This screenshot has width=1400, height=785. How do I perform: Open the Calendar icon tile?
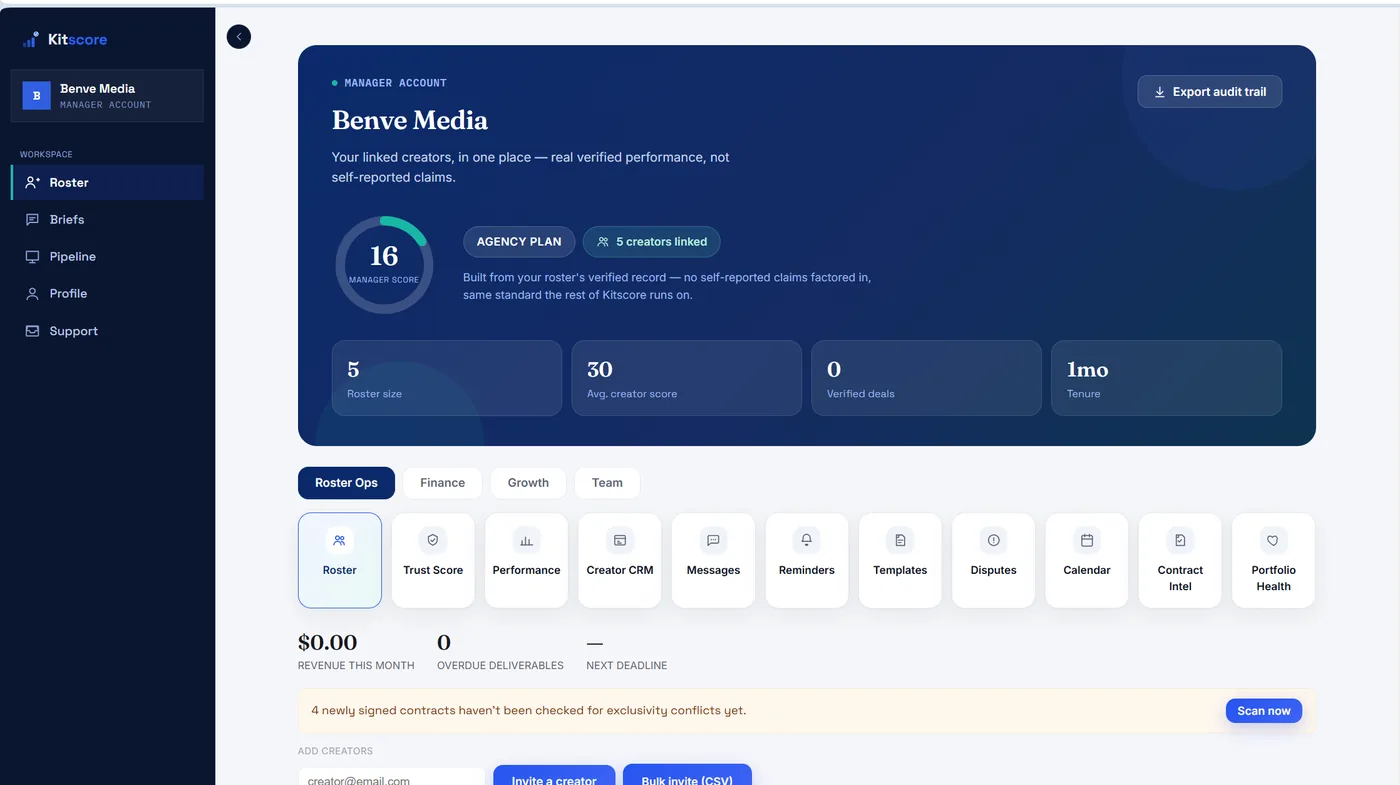coord(1087,560)
